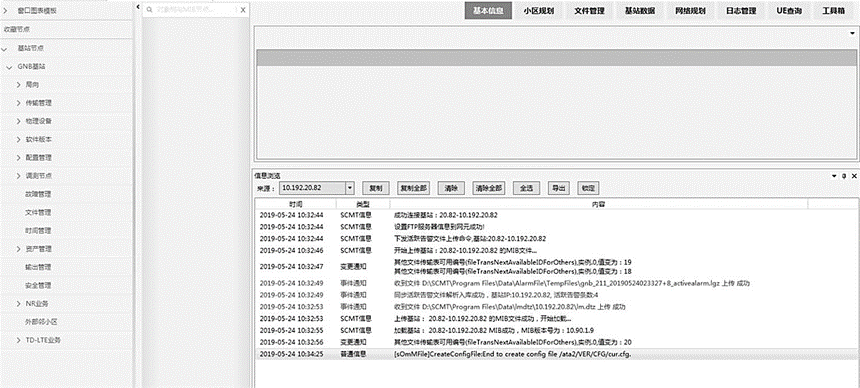Select the 收藏节点 section header
The image size is (860, 388).
(x=66, y=30)
